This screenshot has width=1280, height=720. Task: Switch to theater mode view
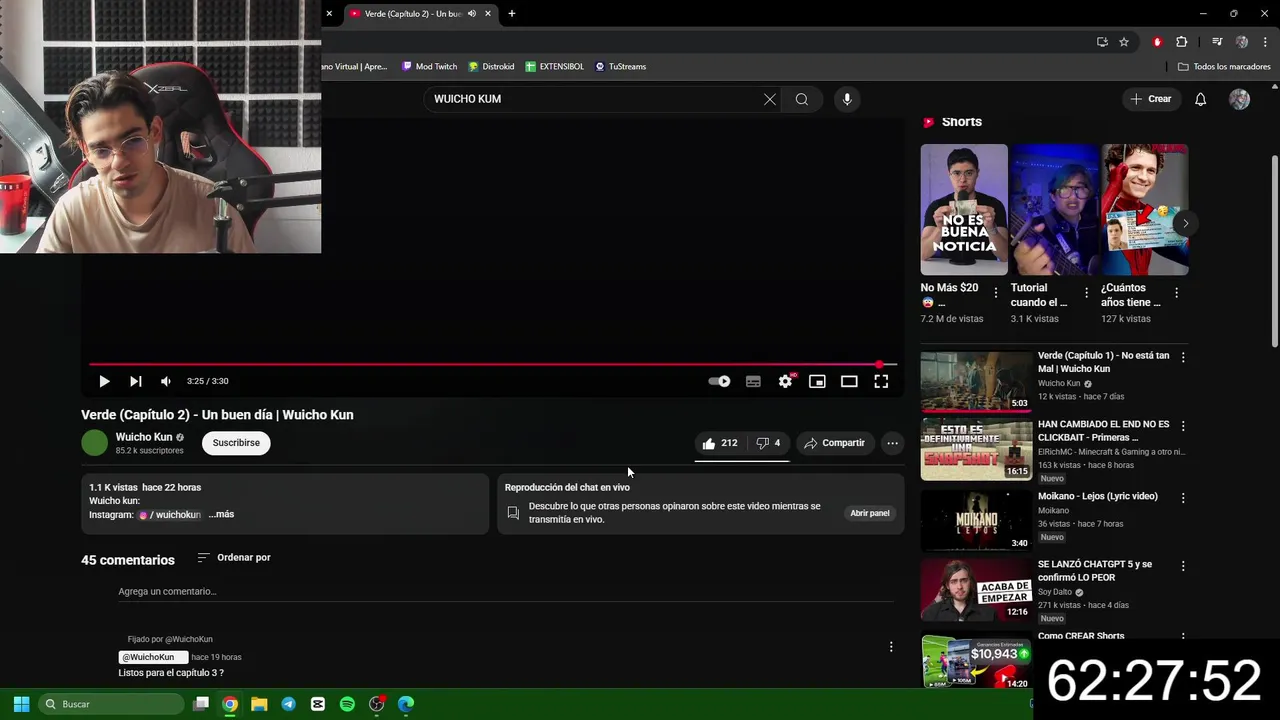(849, 381)
